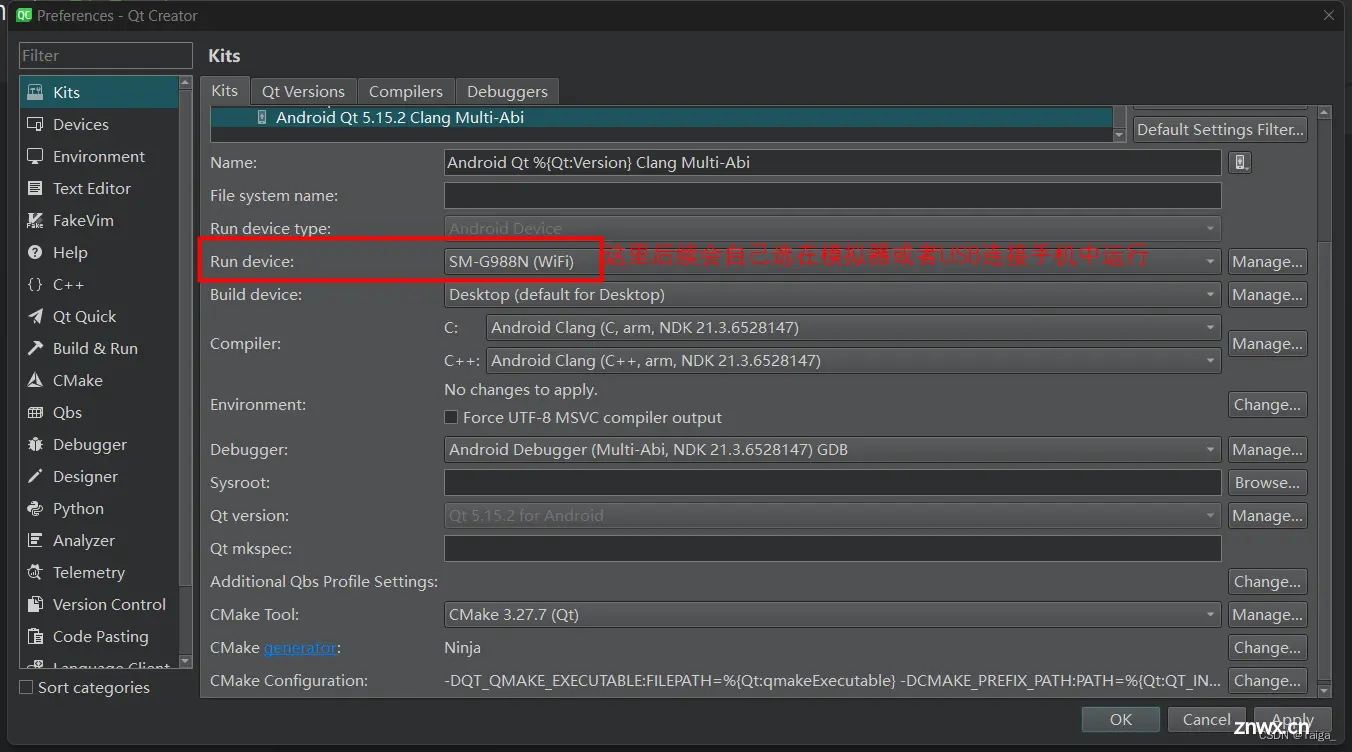Open Analyzer category icon
Screen dimensions: 1352x752
pos(35,540)
